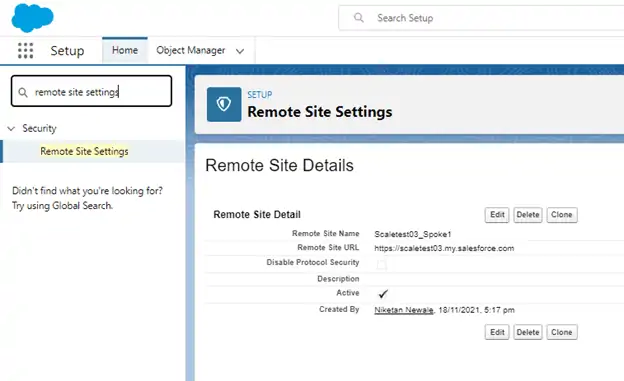Click the Remote Site Settings page title

pyautogui.click(x=320, y=112)
